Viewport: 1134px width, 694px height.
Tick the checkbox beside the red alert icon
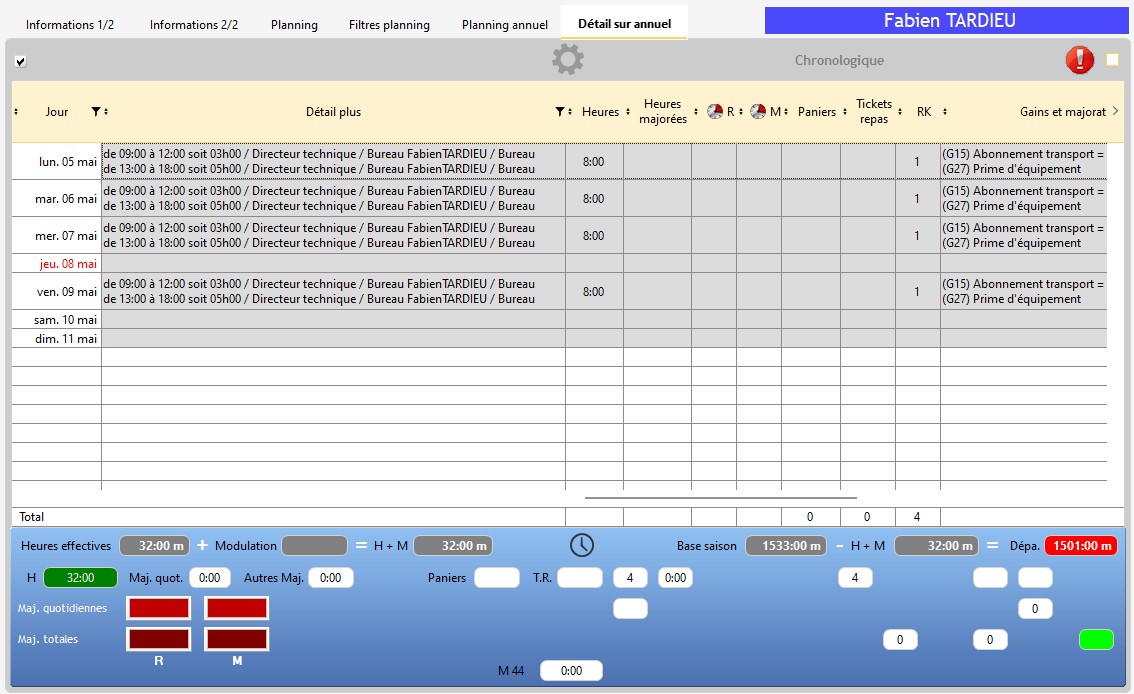tap(1112, 60)
